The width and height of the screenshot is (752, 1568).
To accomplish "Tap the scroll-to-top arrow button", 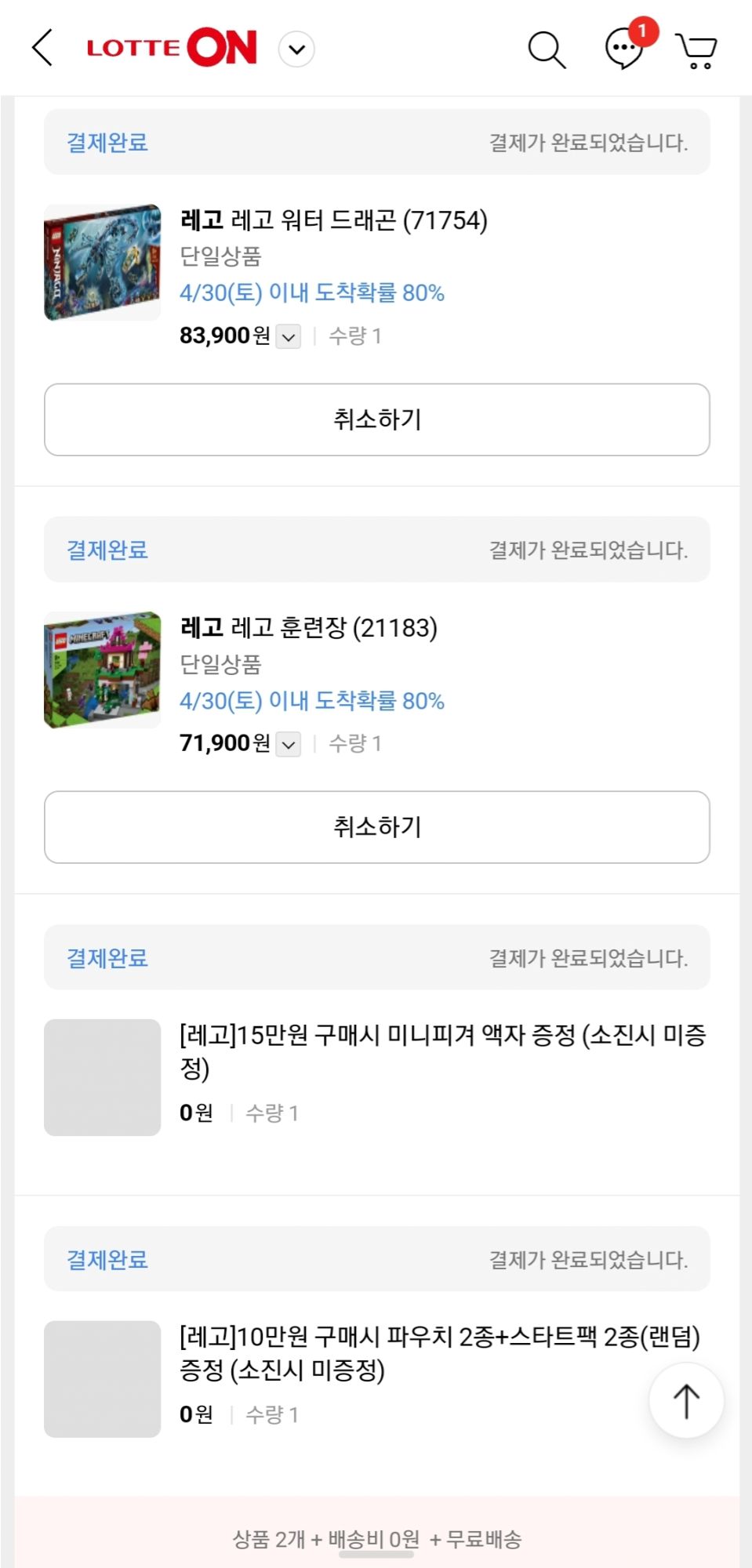I will pos(686,1400).
